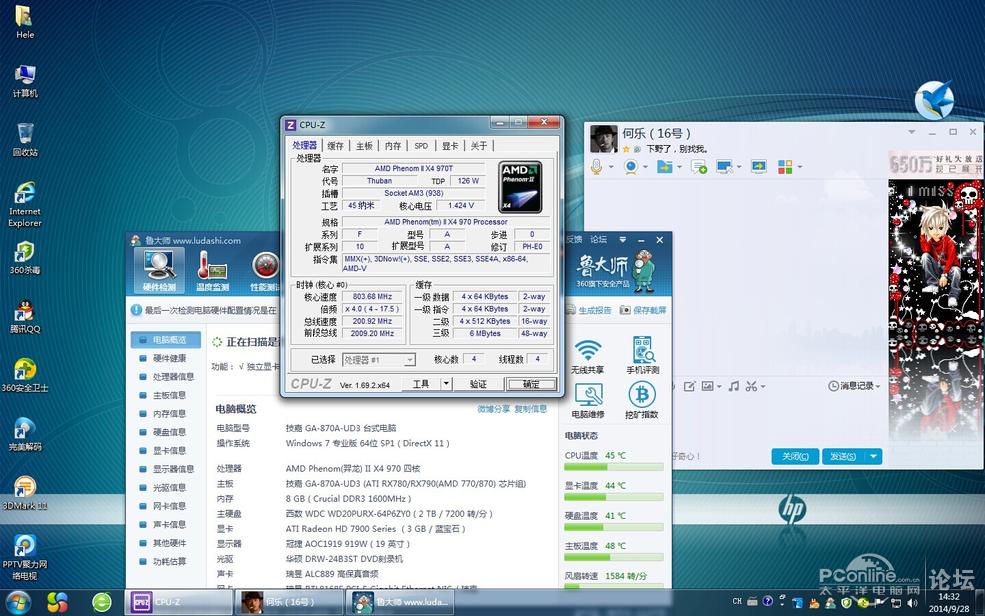Click the screen share icon with yellow arrow

pos(759,166)
